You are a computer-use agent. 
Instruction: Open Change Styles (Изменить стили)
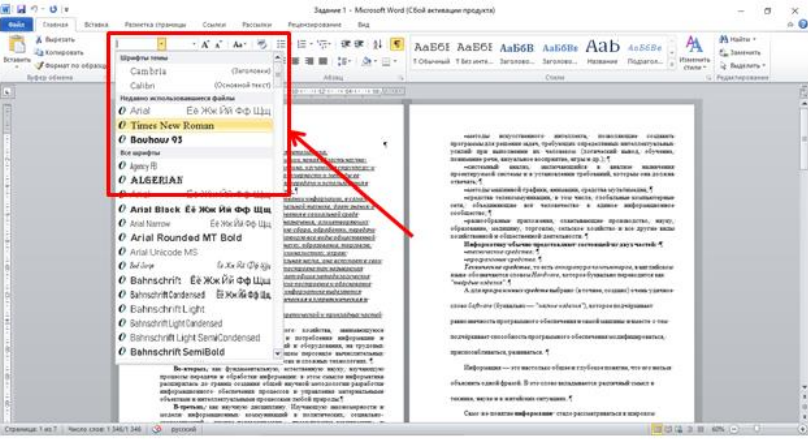694,50
